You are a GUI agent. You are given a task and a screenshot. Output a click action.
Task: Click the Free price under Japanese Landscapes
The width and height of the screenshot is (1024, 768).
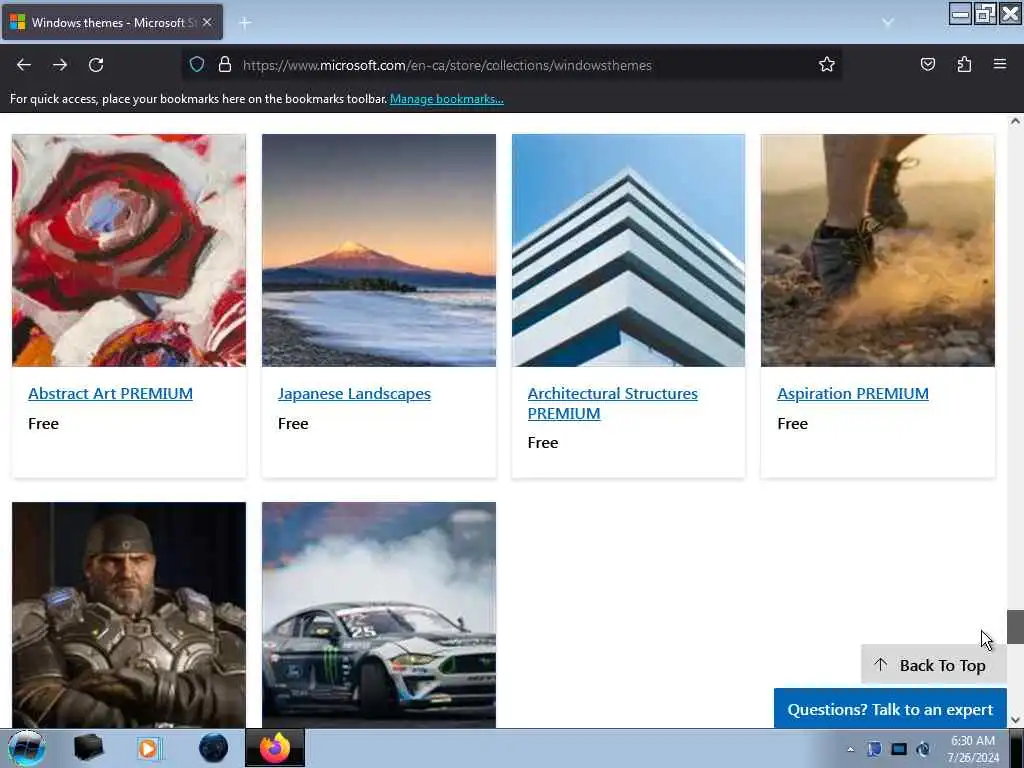coord(293,423)
